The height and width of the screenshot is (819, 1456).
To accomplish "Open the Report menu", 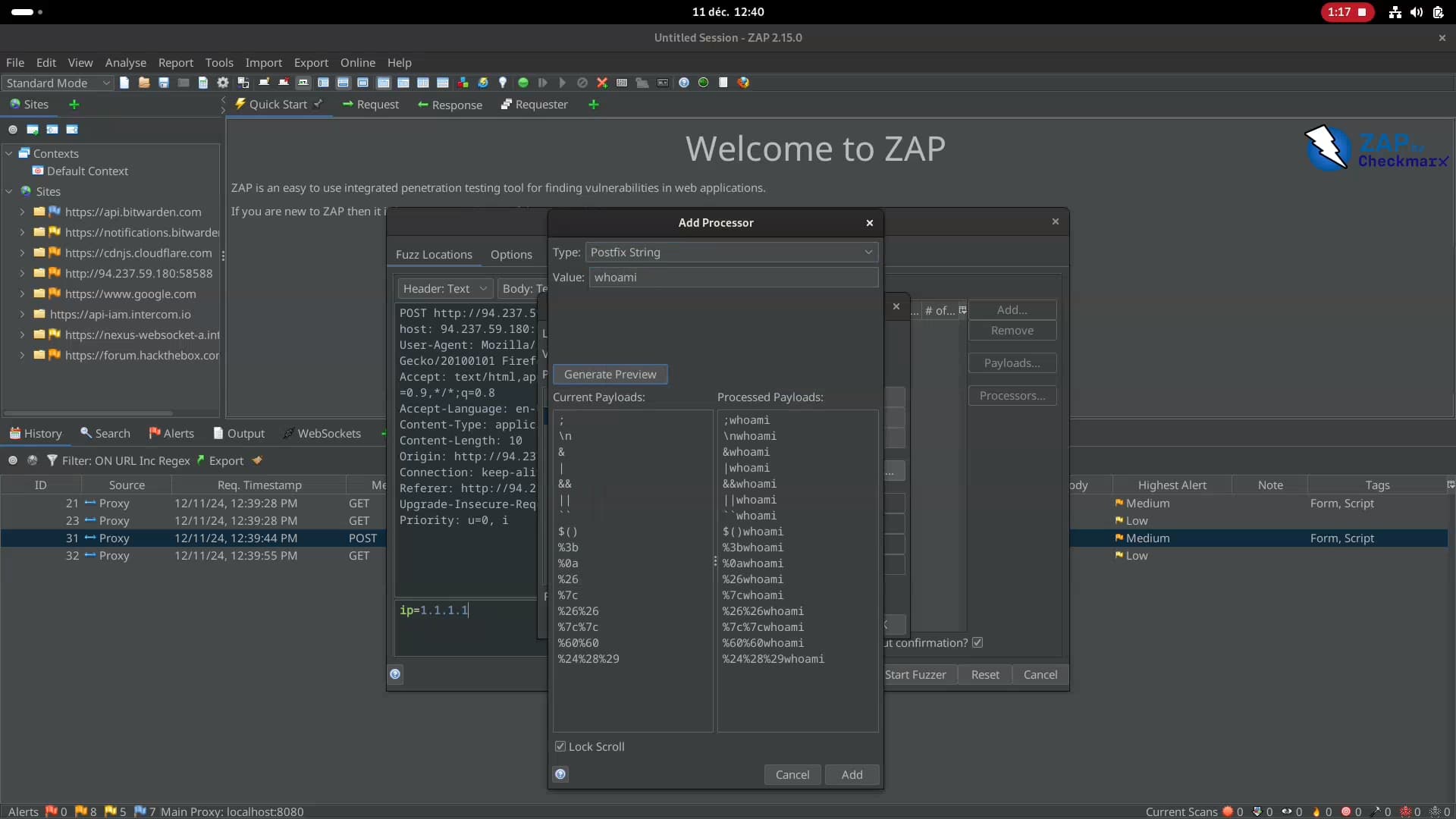I will point(176,62).
